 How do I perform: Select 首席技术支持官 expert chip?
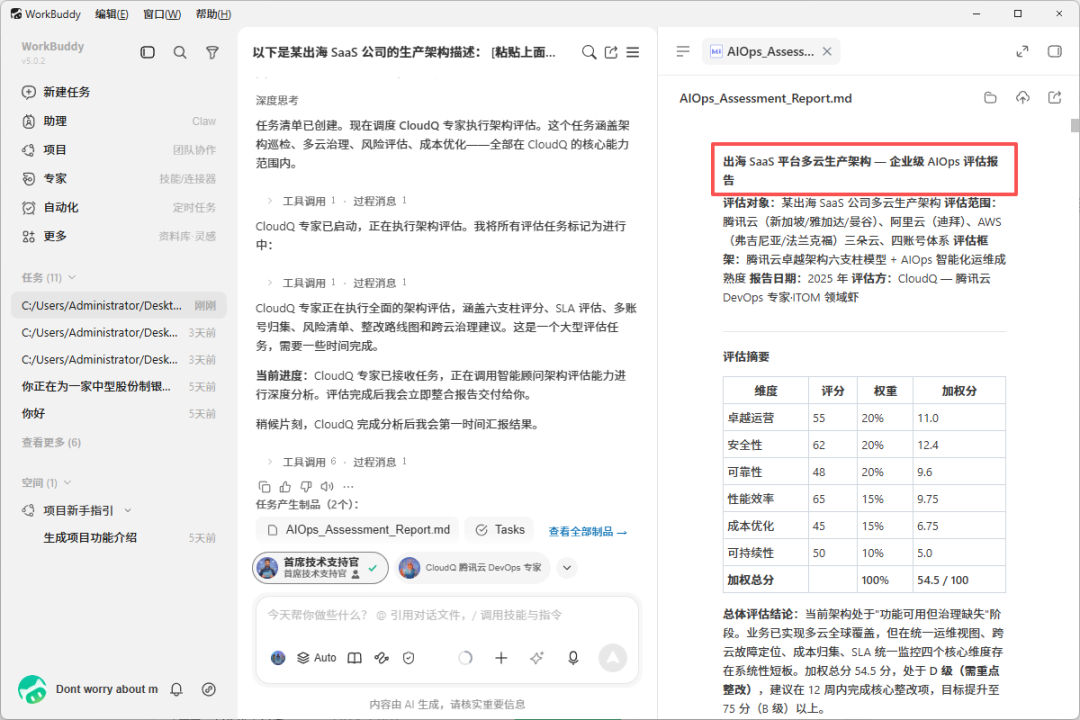pos(320,568)
